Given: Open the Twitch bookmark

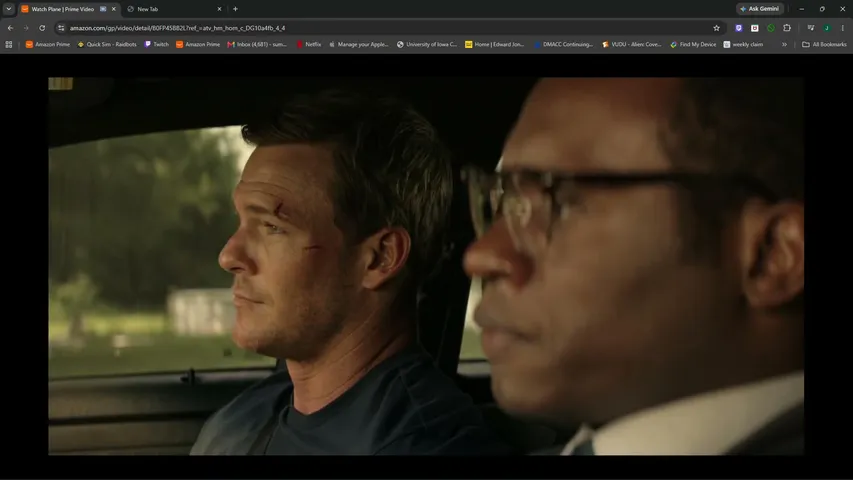Looking at the screenshot, I should (x=157, y=44).
